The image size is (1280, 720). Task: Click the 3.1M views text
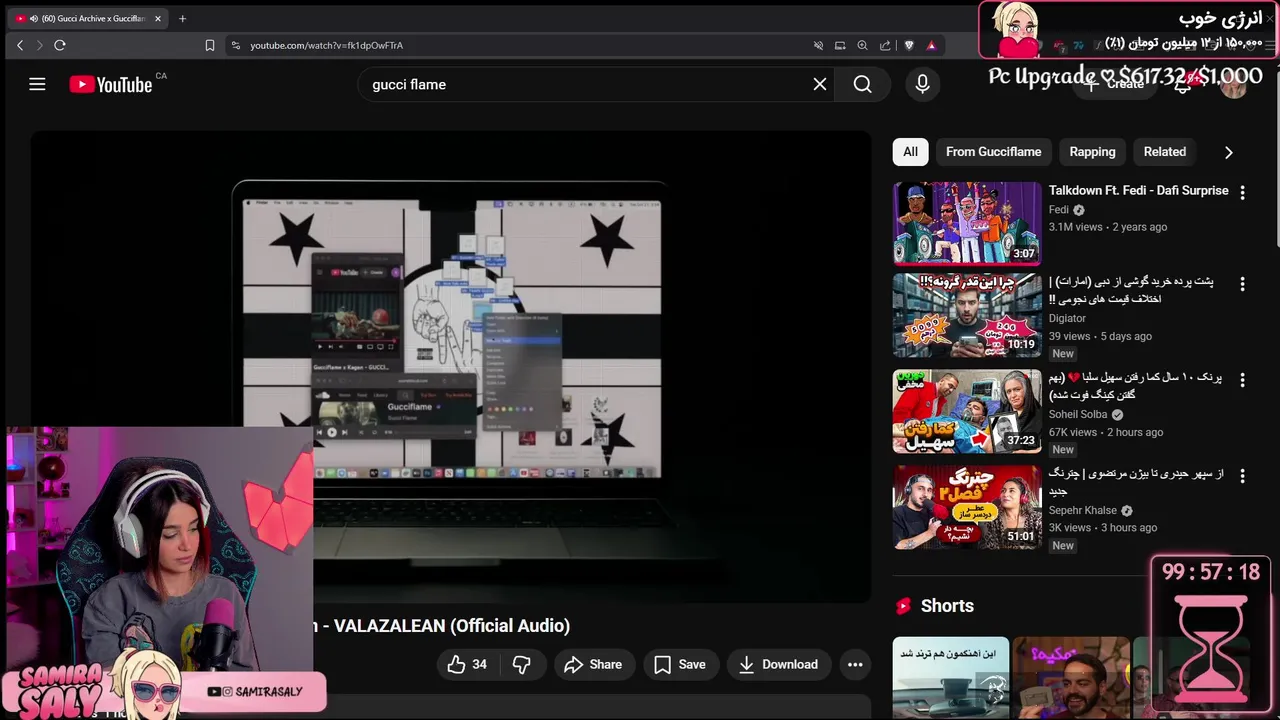[1075, 227]
